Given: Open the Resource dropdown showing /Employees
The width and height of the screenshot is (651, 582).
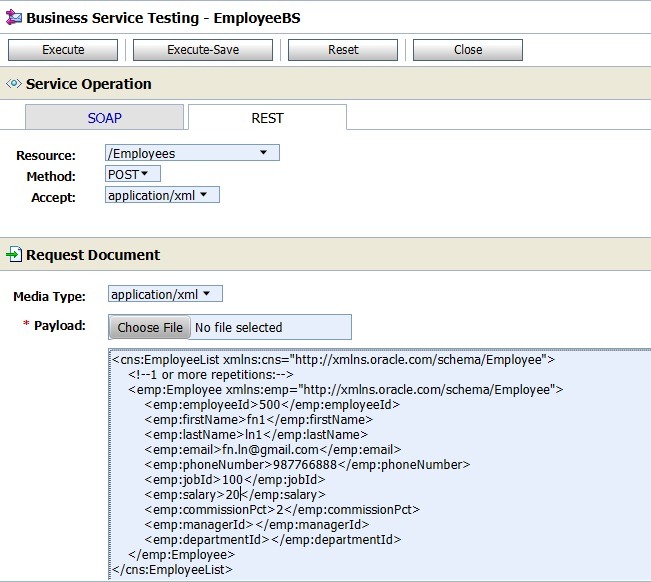Looking at the screenshot, I should click(x=192, y=154).
